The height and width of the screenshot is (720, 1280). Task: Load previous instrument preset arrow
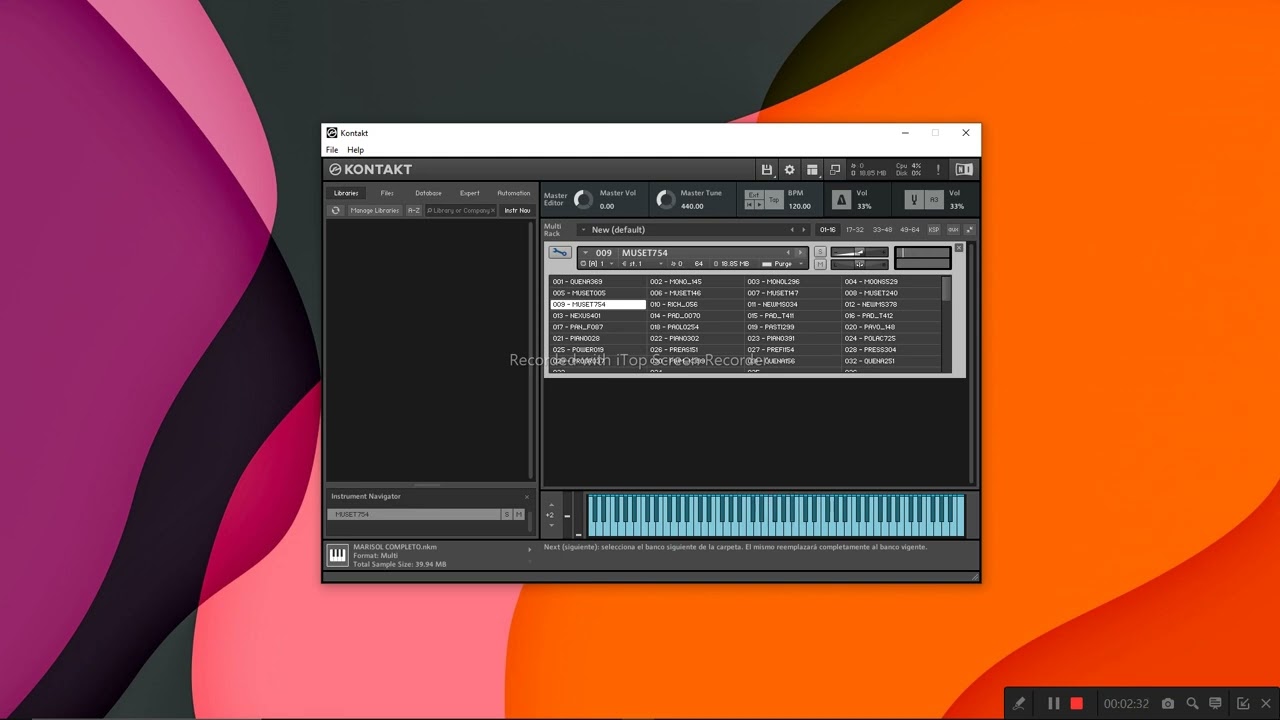pos(788,253)
